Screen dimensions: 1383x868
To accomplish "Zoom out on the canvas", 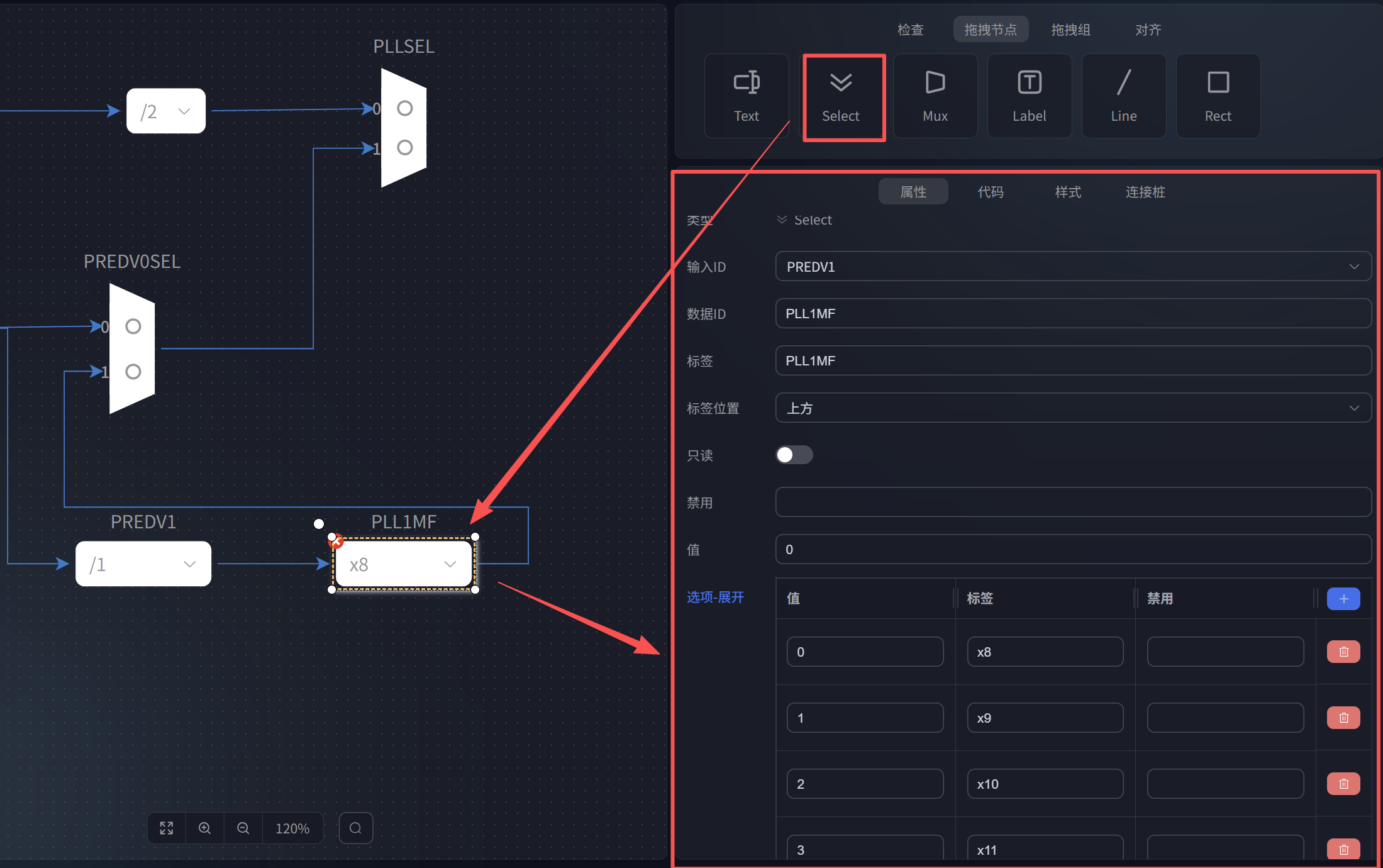I will click(x=243, y=828).
